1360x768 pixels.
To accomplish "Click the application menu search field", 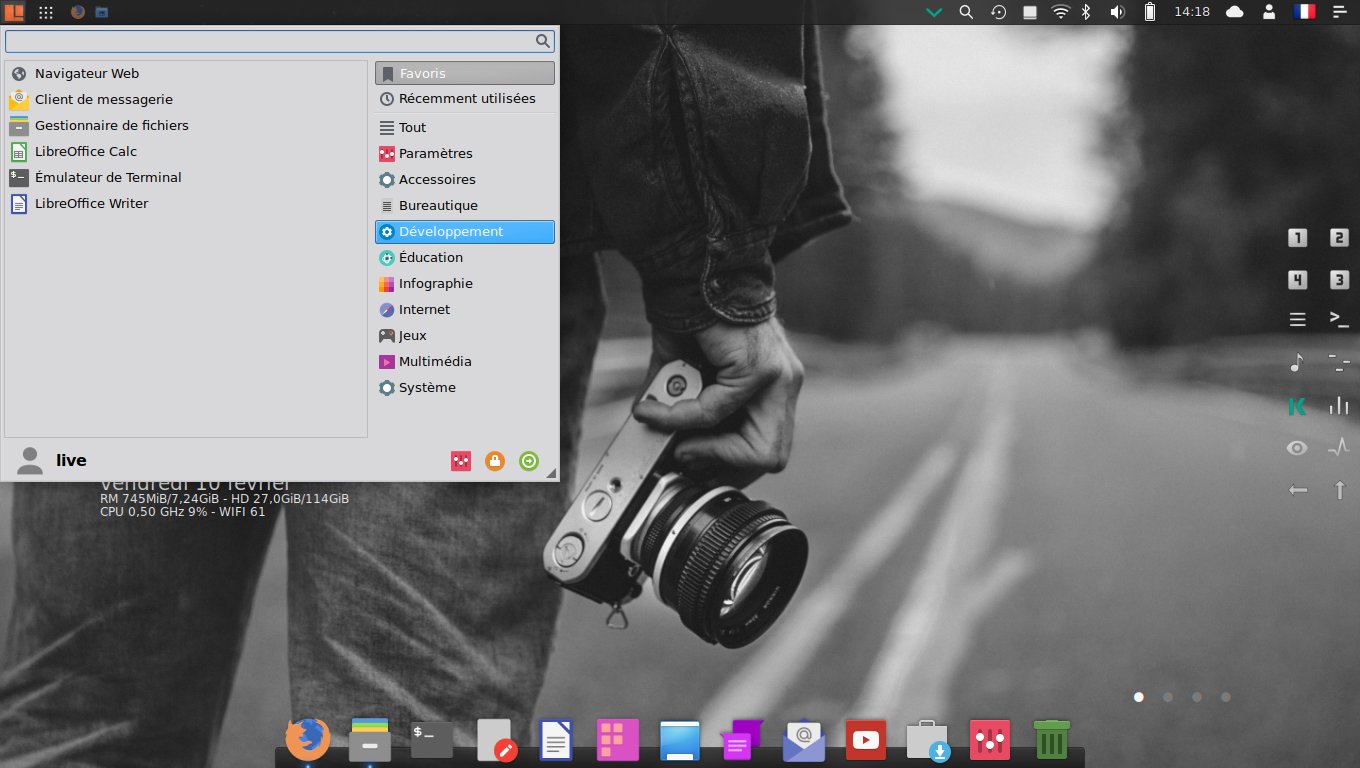I will tap(270, 41).
